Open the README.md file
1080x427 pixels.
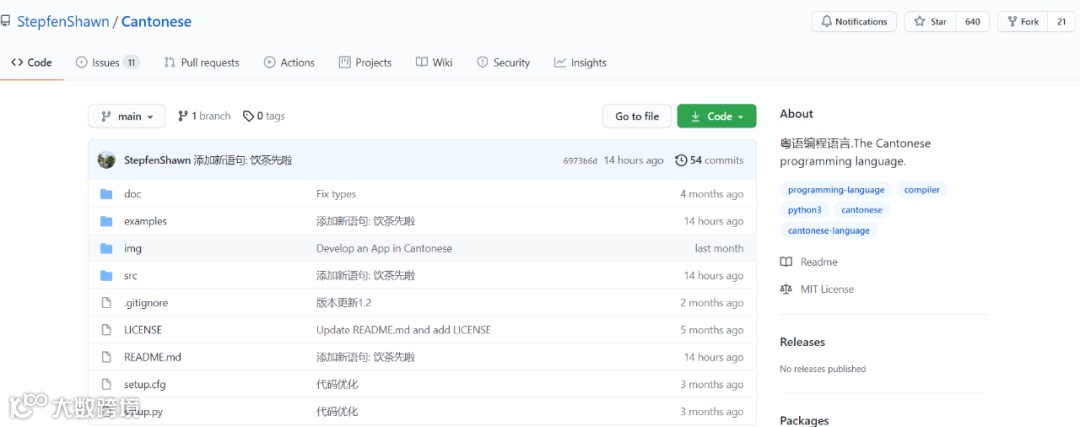click(152, 357)
